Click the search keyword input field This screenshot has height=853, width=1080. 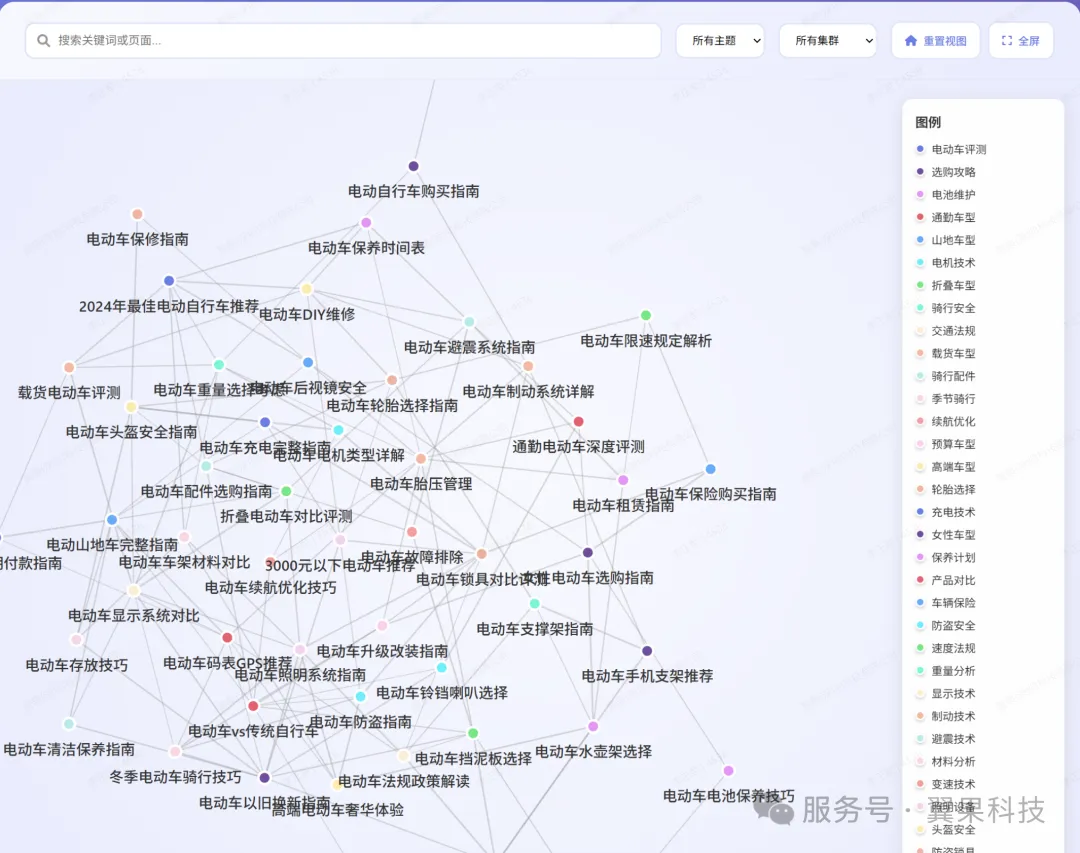click(343, 41)
